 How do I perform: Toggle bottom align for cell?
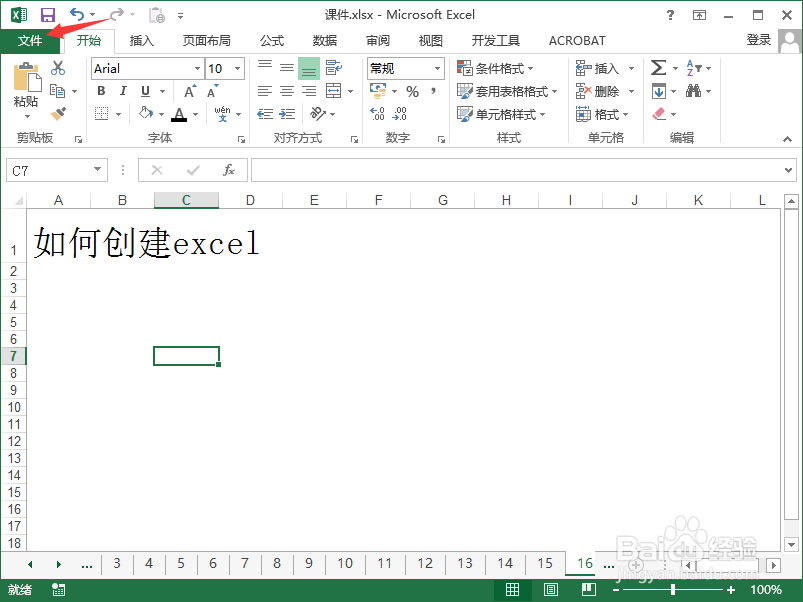tap(309, 68)
